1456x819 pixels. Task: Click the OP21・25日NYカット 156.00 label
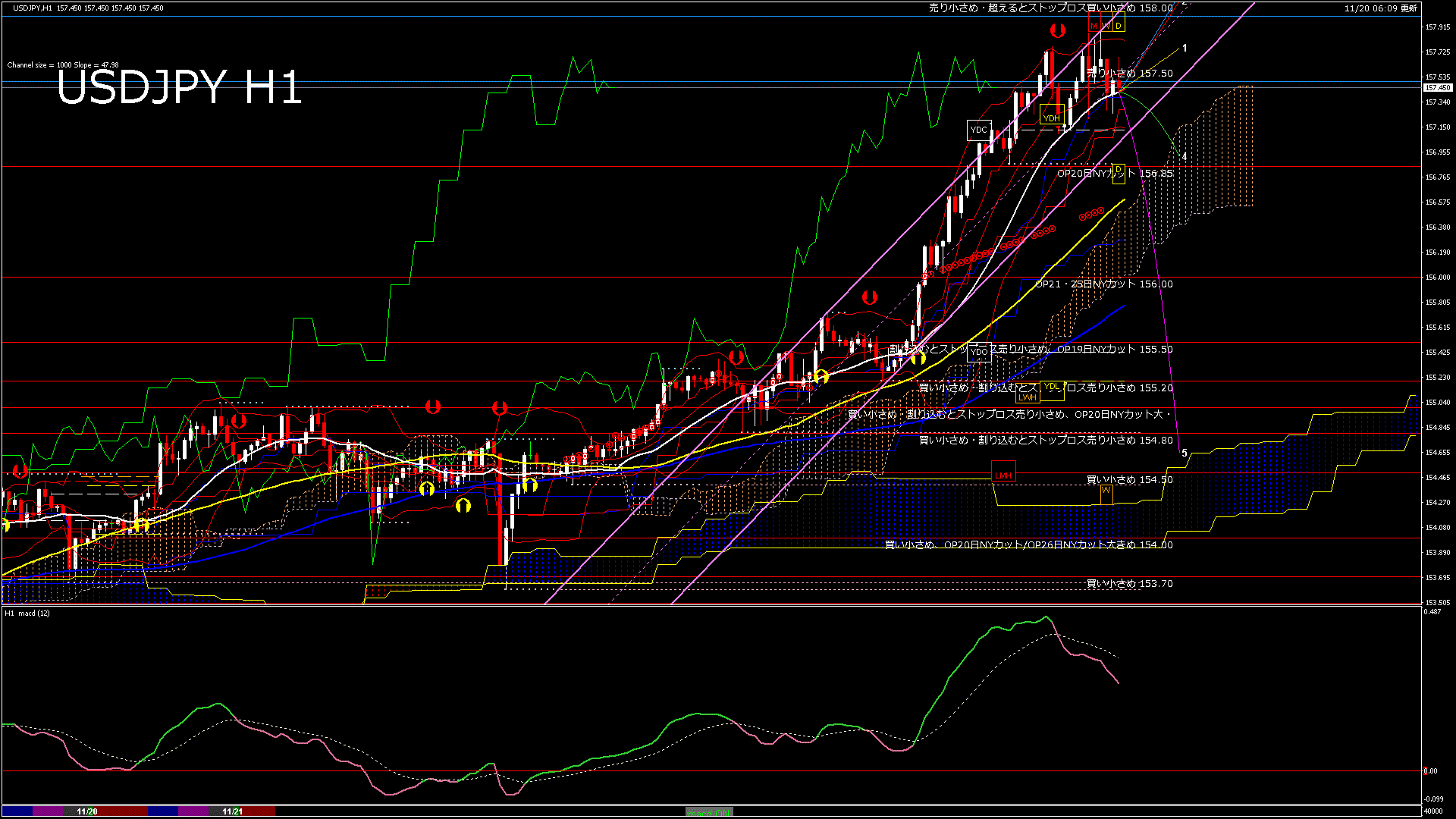pyautogui.click(x=1104, y=284)
